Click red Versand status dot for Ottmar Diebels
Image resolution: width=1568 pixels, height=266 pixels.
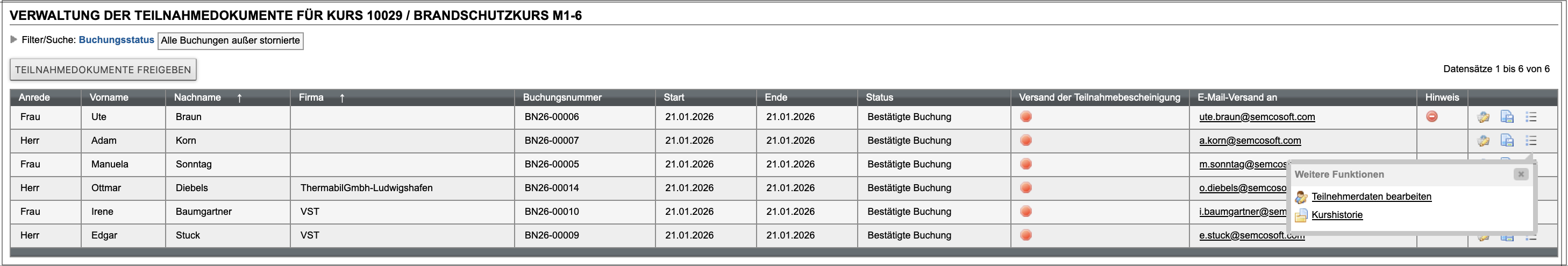1025,188
